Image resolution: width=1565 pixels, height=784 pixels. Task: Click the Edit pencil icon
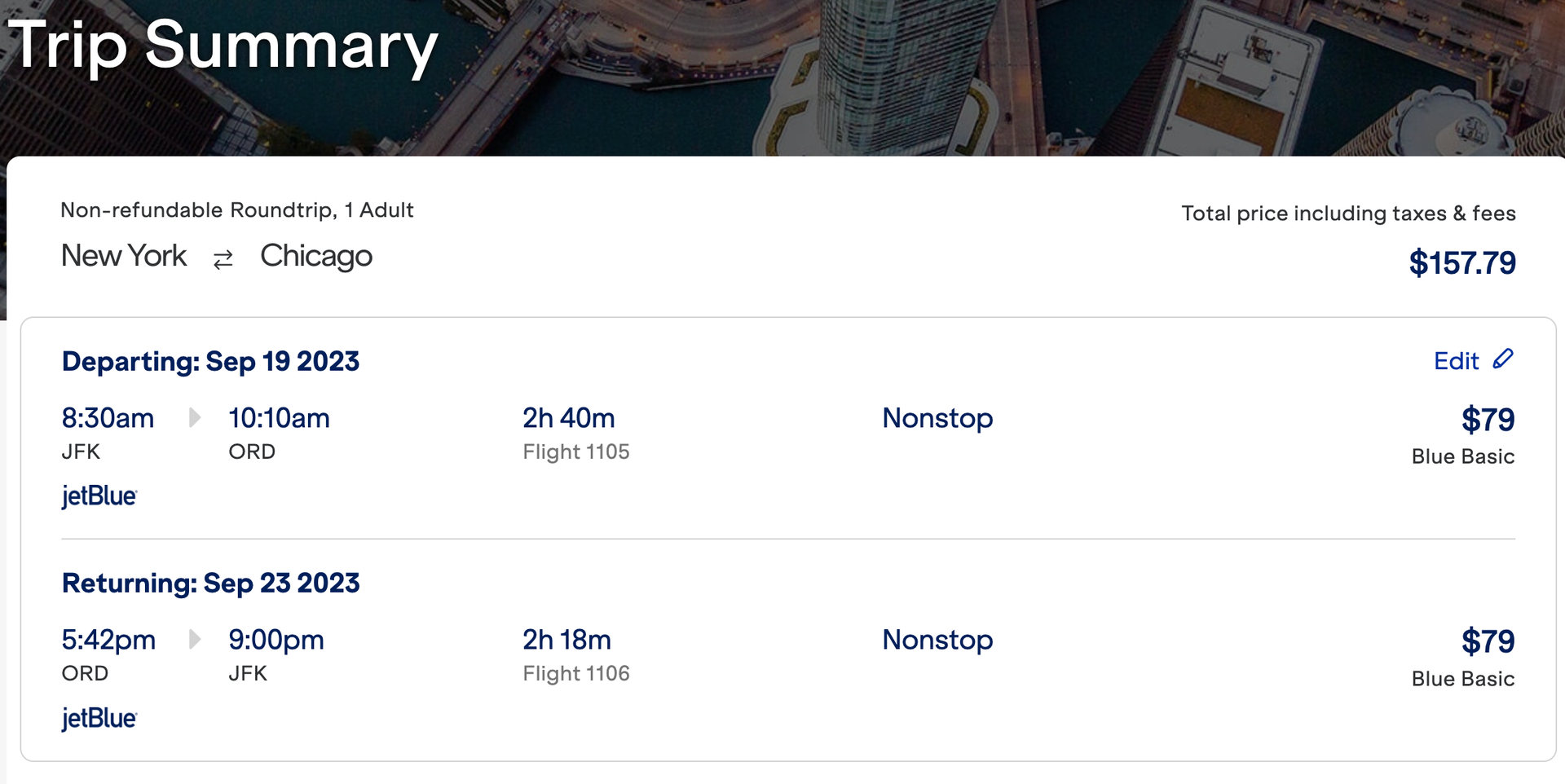tap(1503, 359)
